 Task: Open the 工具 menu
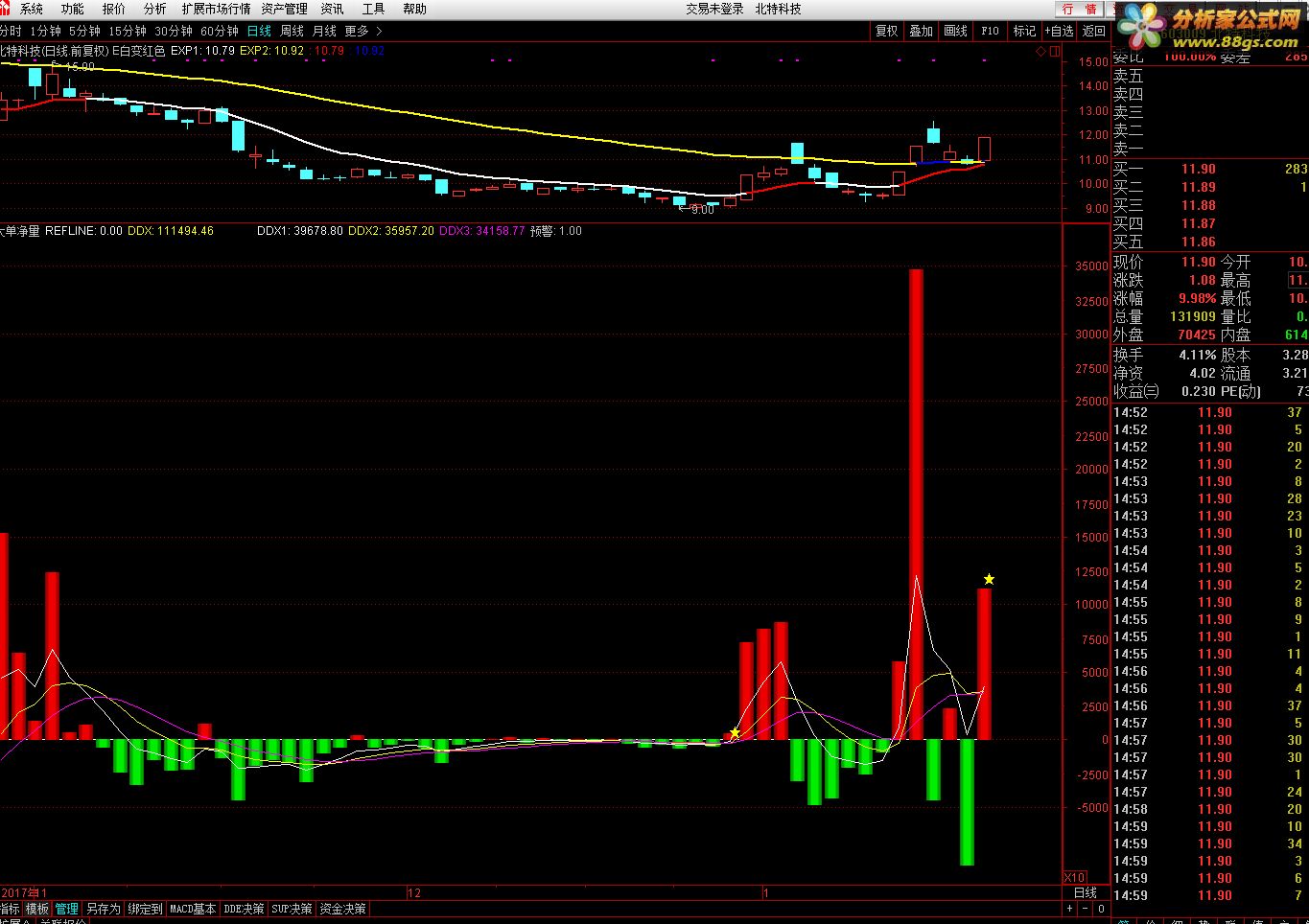pos(373,9)
